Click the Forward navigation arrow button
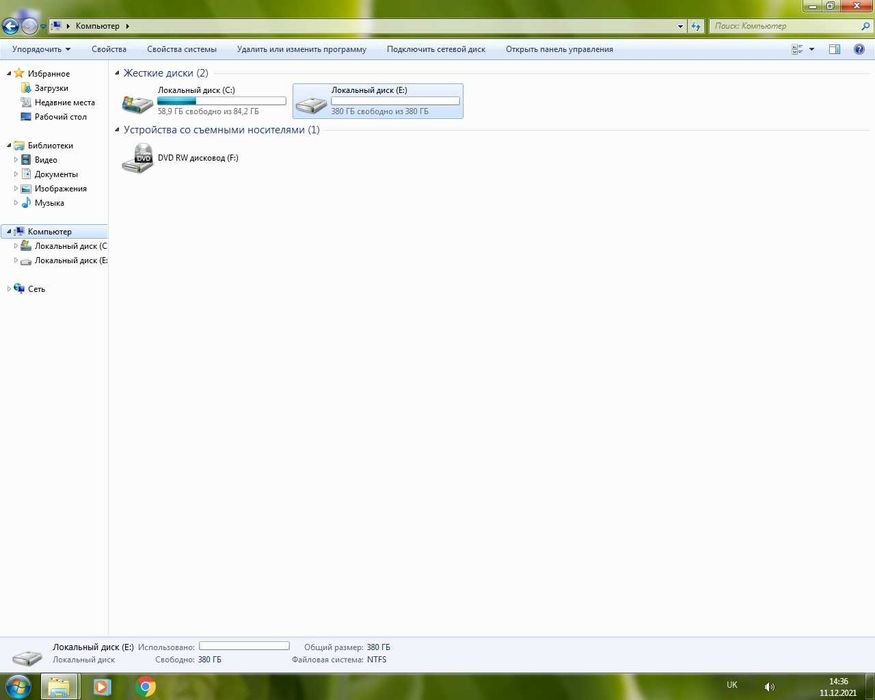The image size is (875, 700). pos(29,26)
